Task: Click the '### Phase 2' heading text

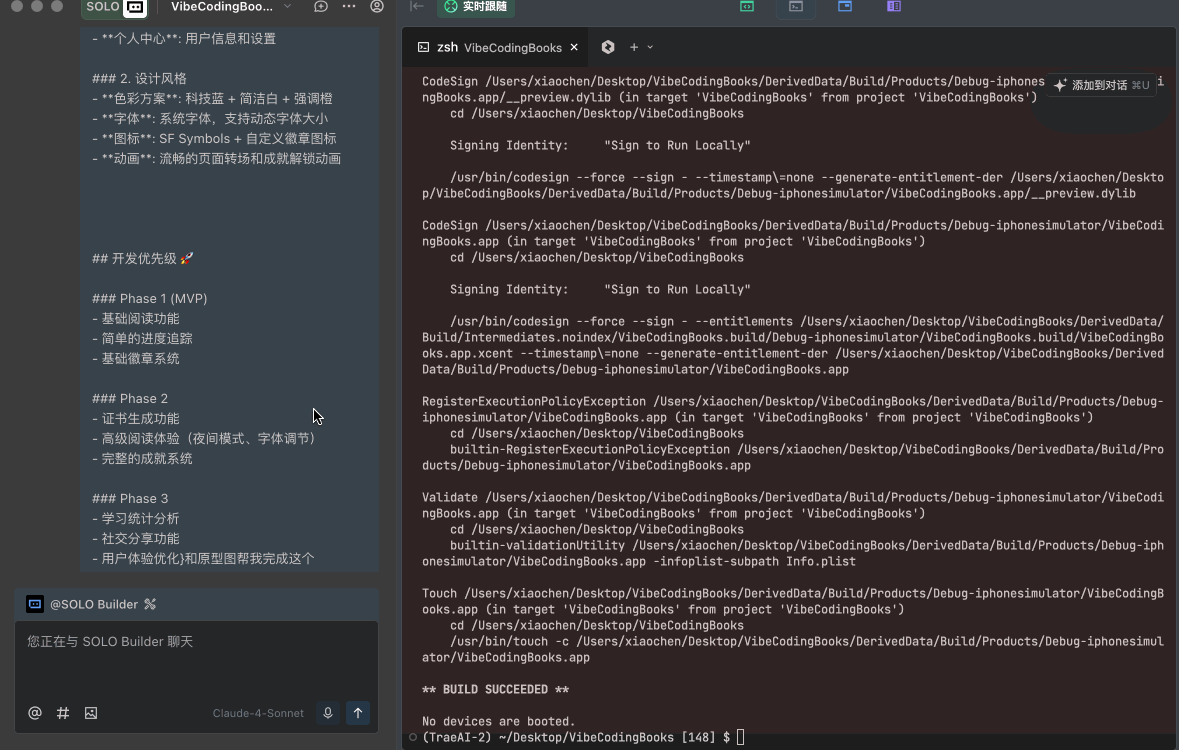Action: (x=130, y=399)
